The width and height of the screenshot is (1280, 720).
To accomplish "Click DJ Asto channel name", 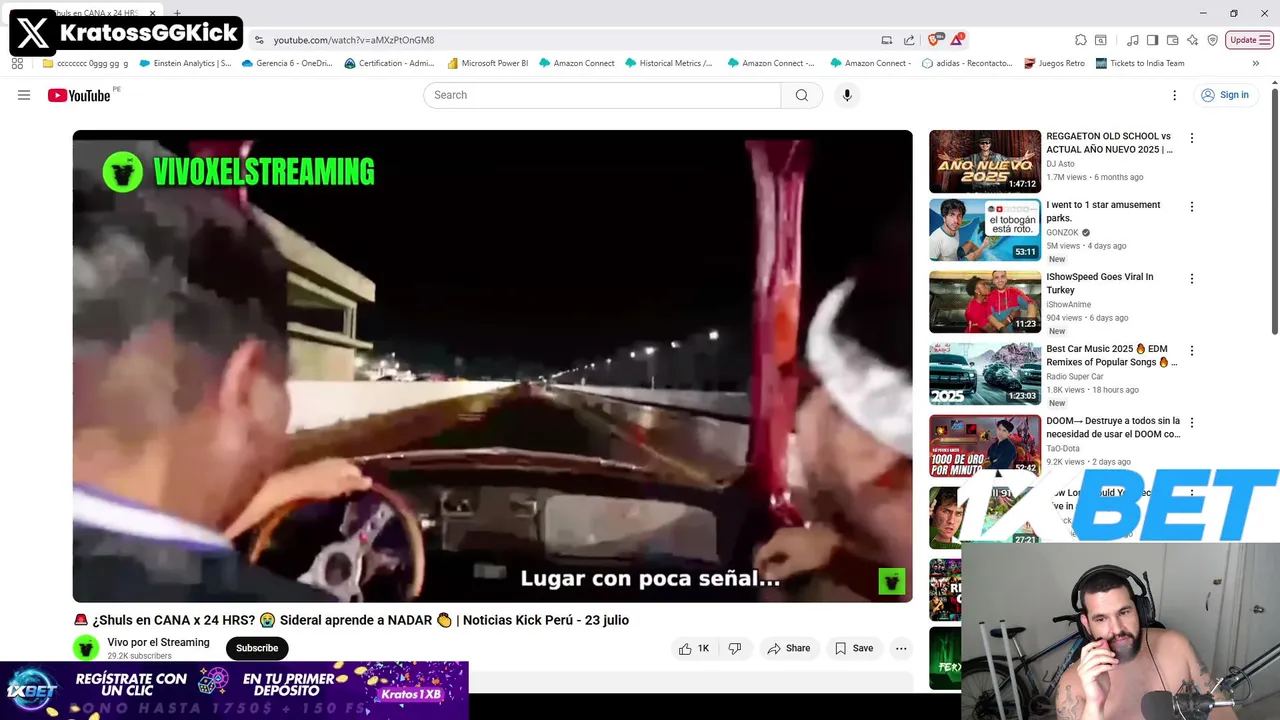I will 1060,164.
